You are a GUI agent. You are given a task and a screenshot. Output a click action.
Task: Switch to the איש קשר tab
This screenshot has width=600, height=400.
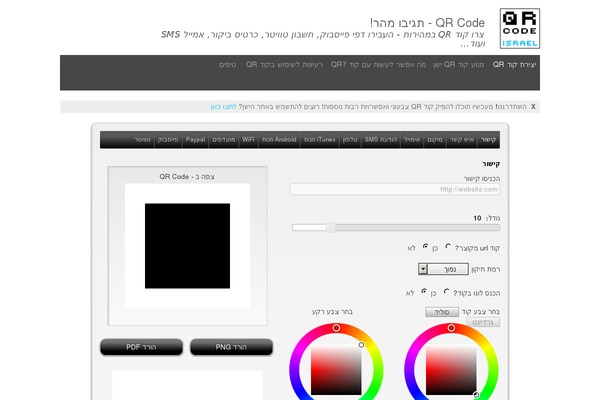(x=462, y=140)
